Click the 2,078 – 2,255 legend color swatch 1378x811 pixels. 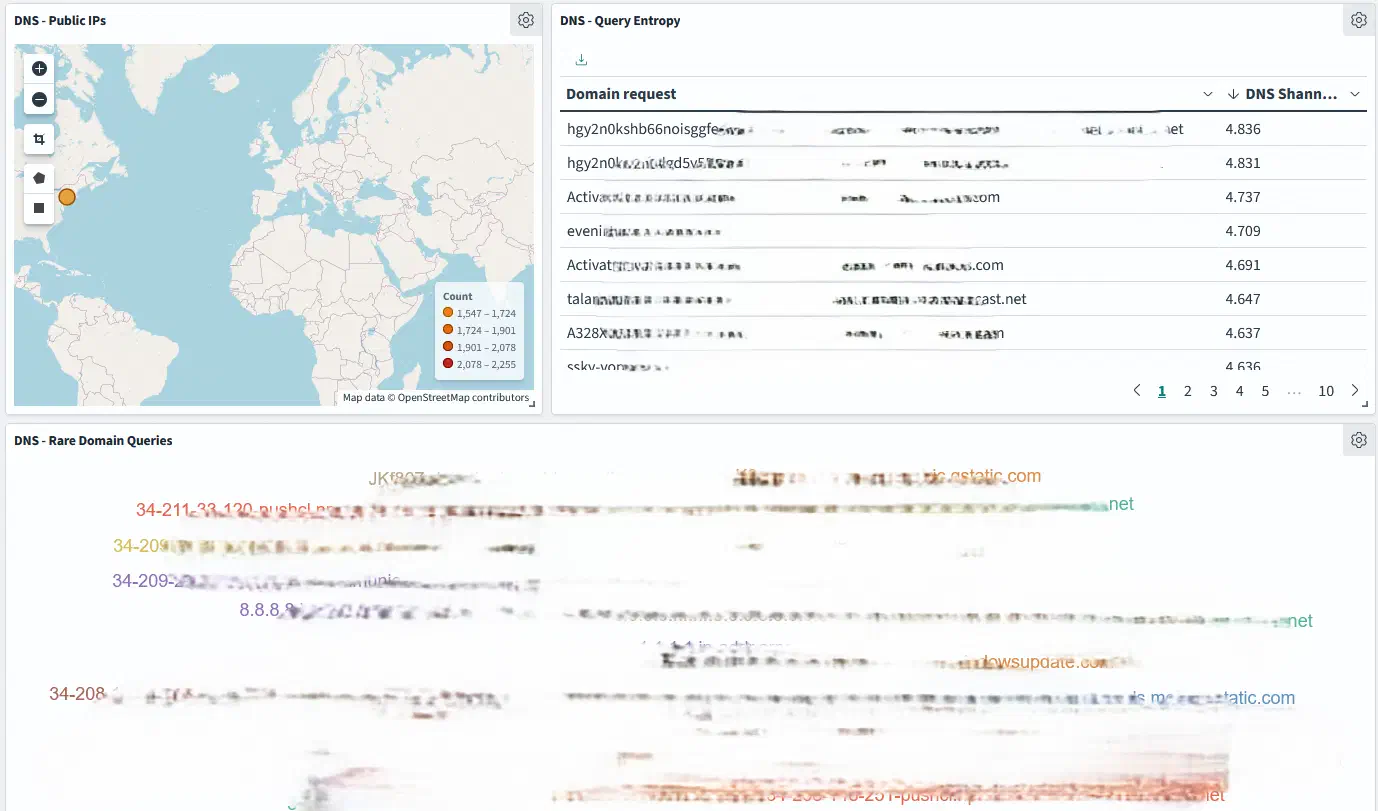click(x=448, y=364)
